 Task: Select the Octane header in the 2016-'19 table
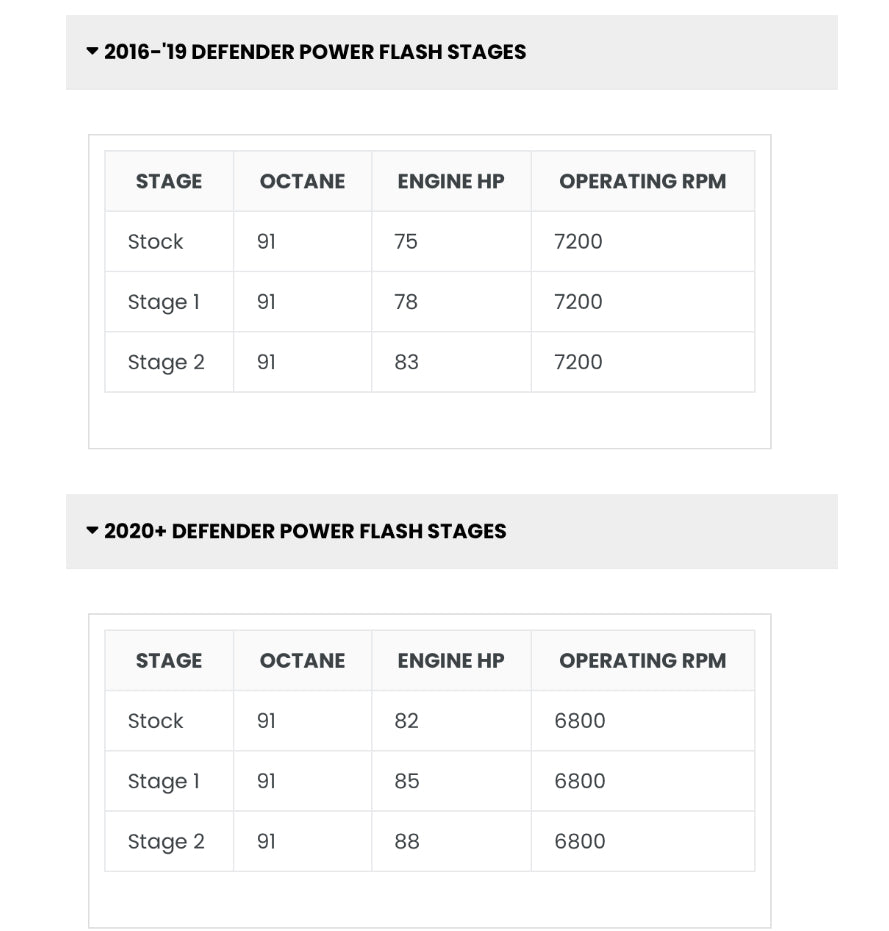[x=302, y=181]
